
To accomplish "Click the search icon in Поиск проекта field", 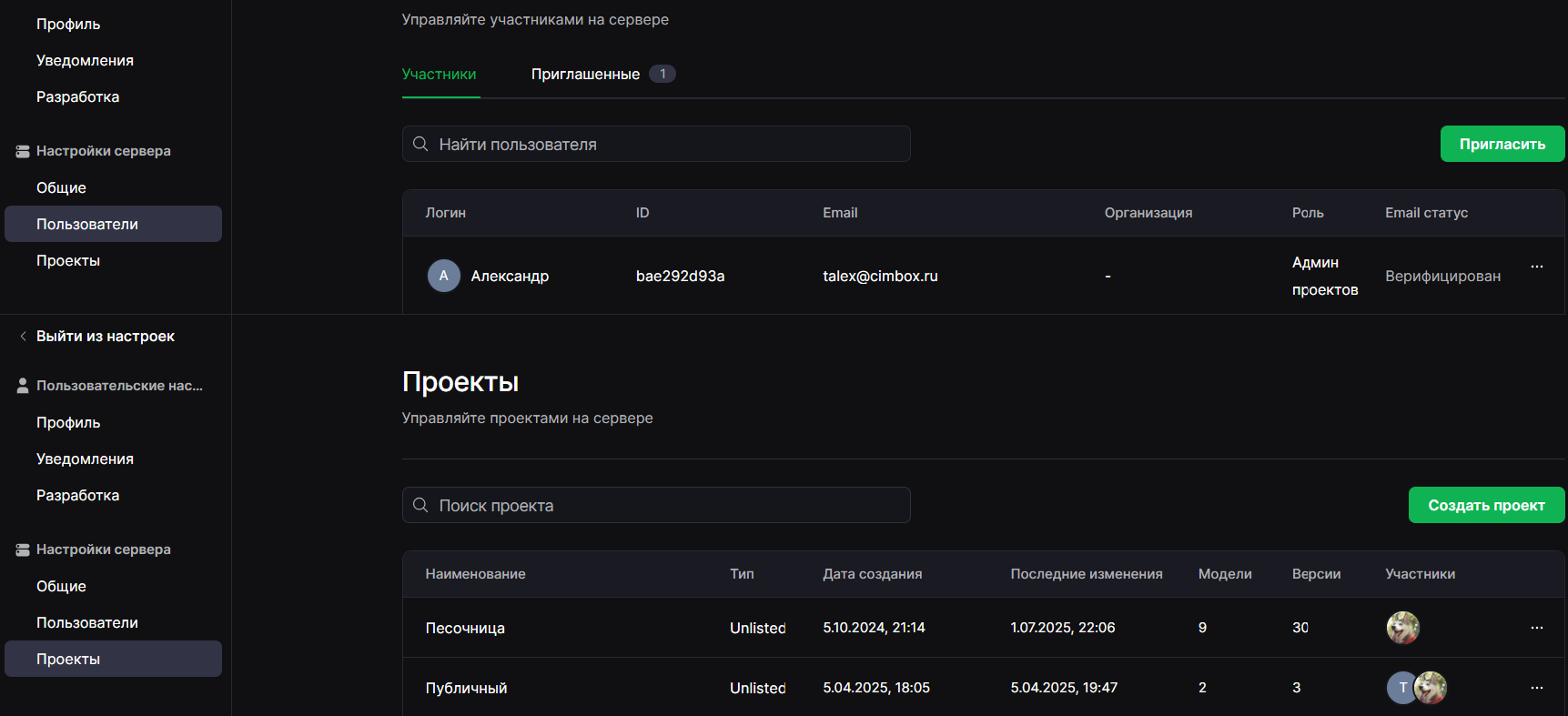I will pyautogui.click(x=420, y=506).
